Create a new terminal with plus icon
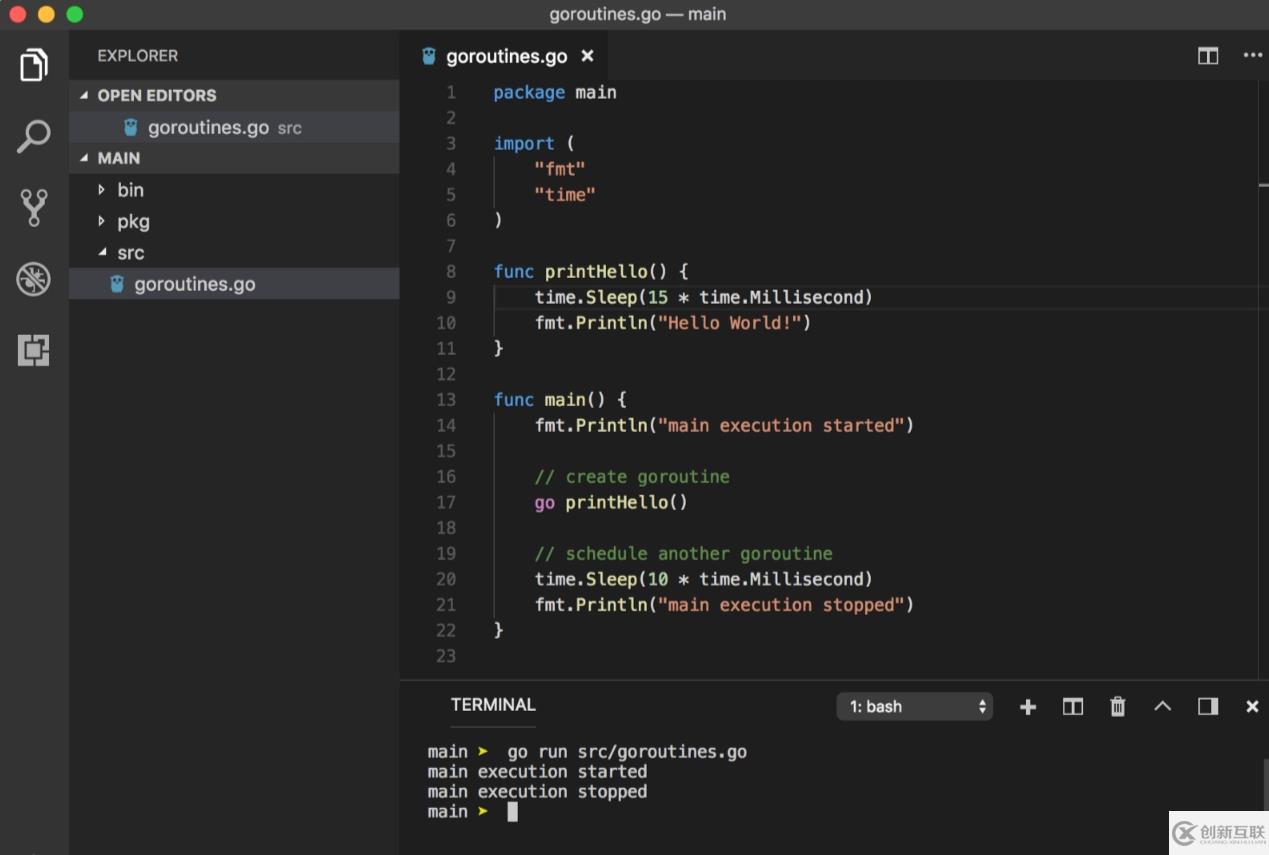 tap(1028, 707)
